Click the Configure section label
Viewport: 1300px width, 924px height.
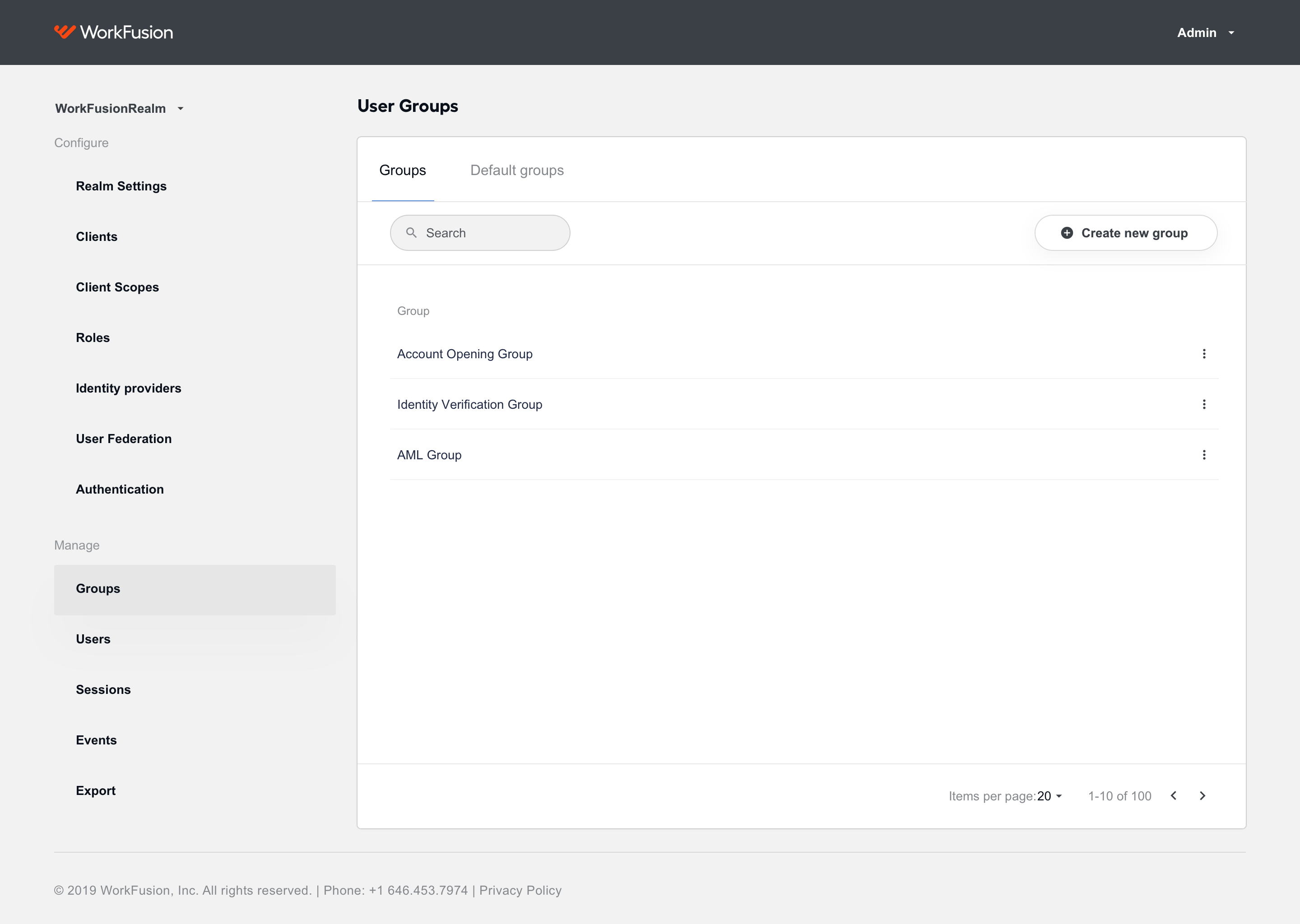click(81, 143)
